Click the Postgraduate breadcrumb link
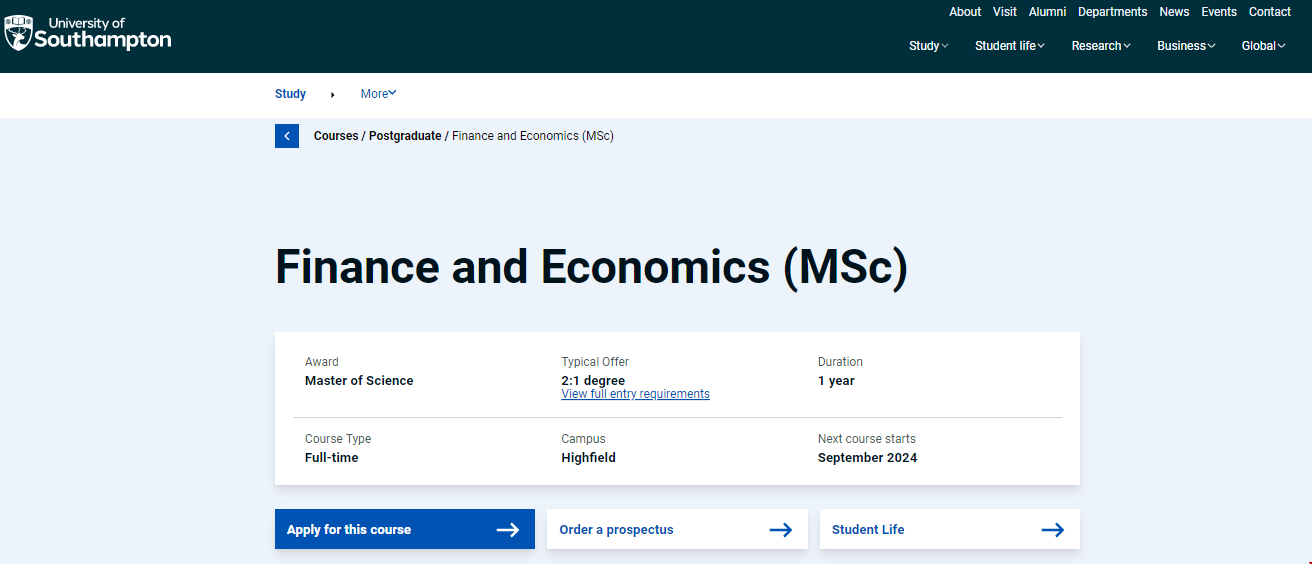This screenshot has height=564, width=1312. pyautogui.click(x=404, y=136)
